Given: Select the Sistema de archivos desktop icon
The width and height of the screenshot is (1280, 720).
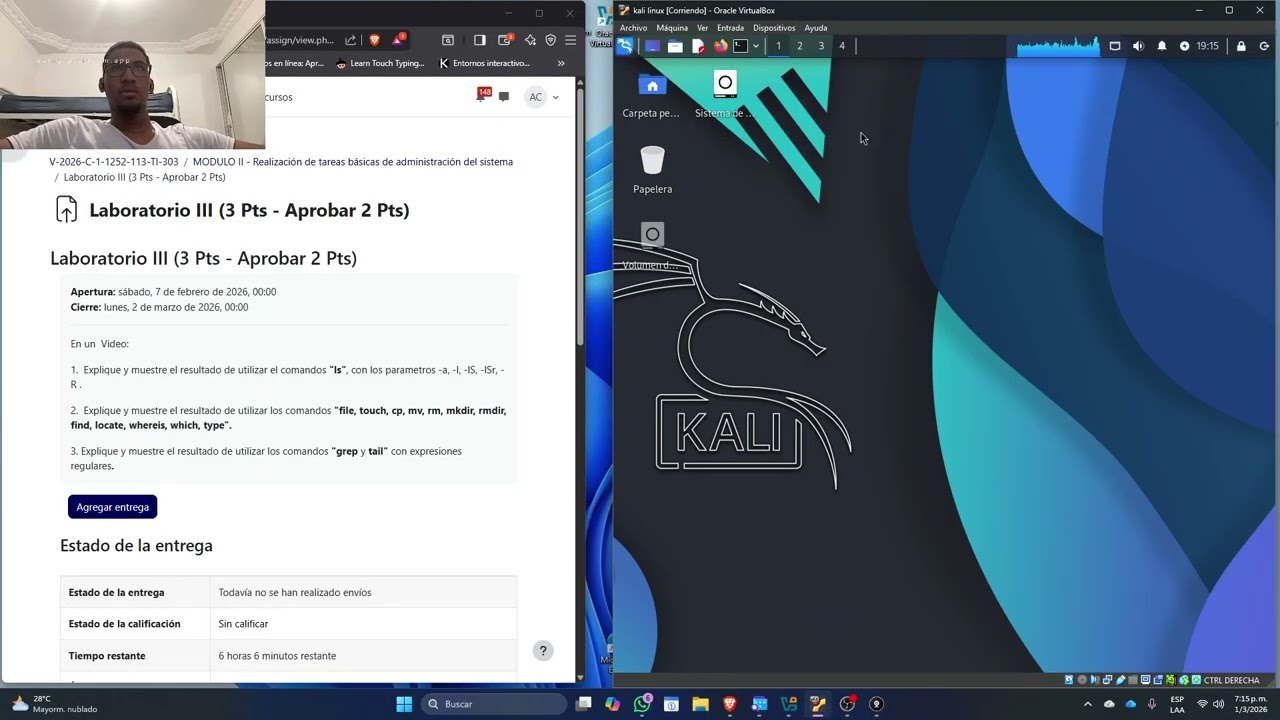Looking at the screenshot, I should click(725, 95).
